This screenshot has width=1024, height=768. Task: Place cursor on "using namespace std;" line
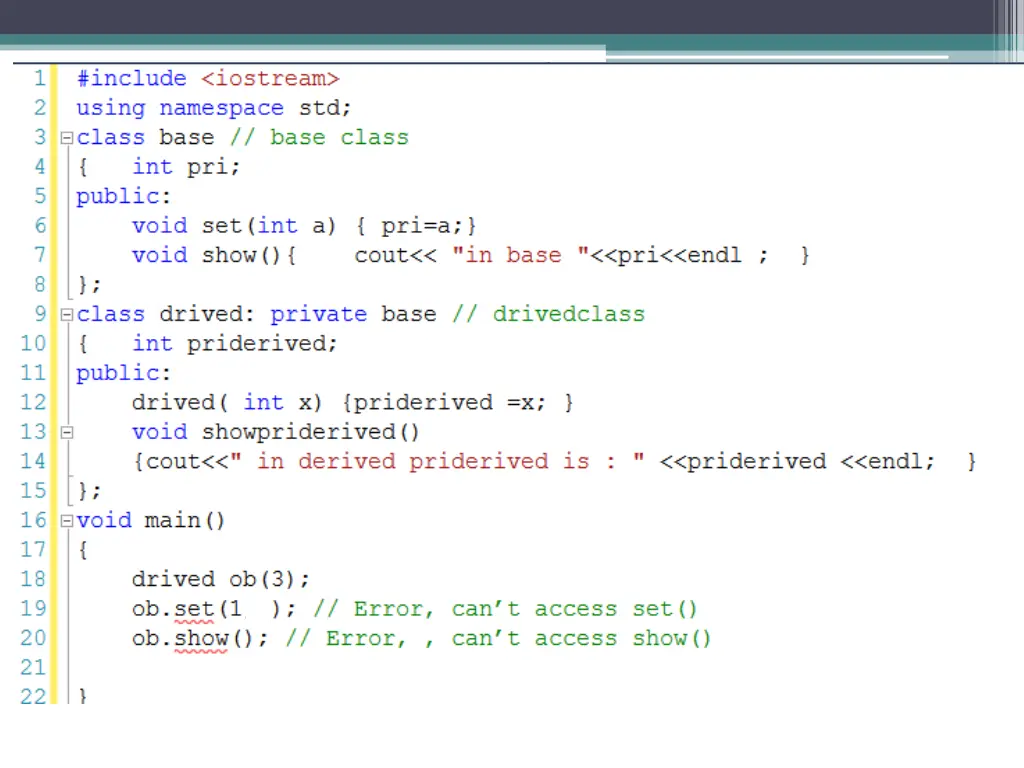[213, 108]
